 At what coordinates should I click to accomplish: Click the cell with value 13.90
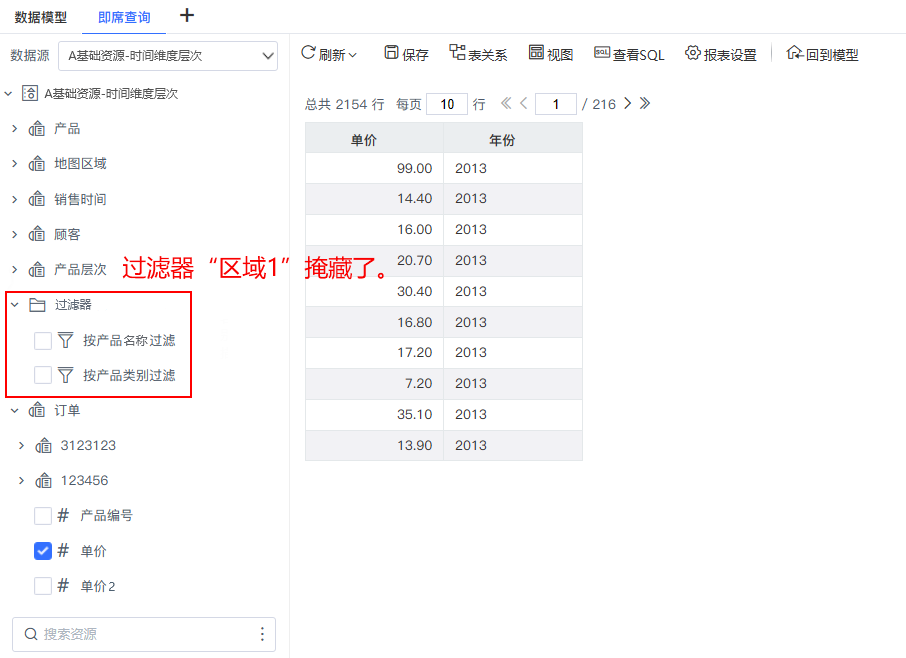point(374,445)
